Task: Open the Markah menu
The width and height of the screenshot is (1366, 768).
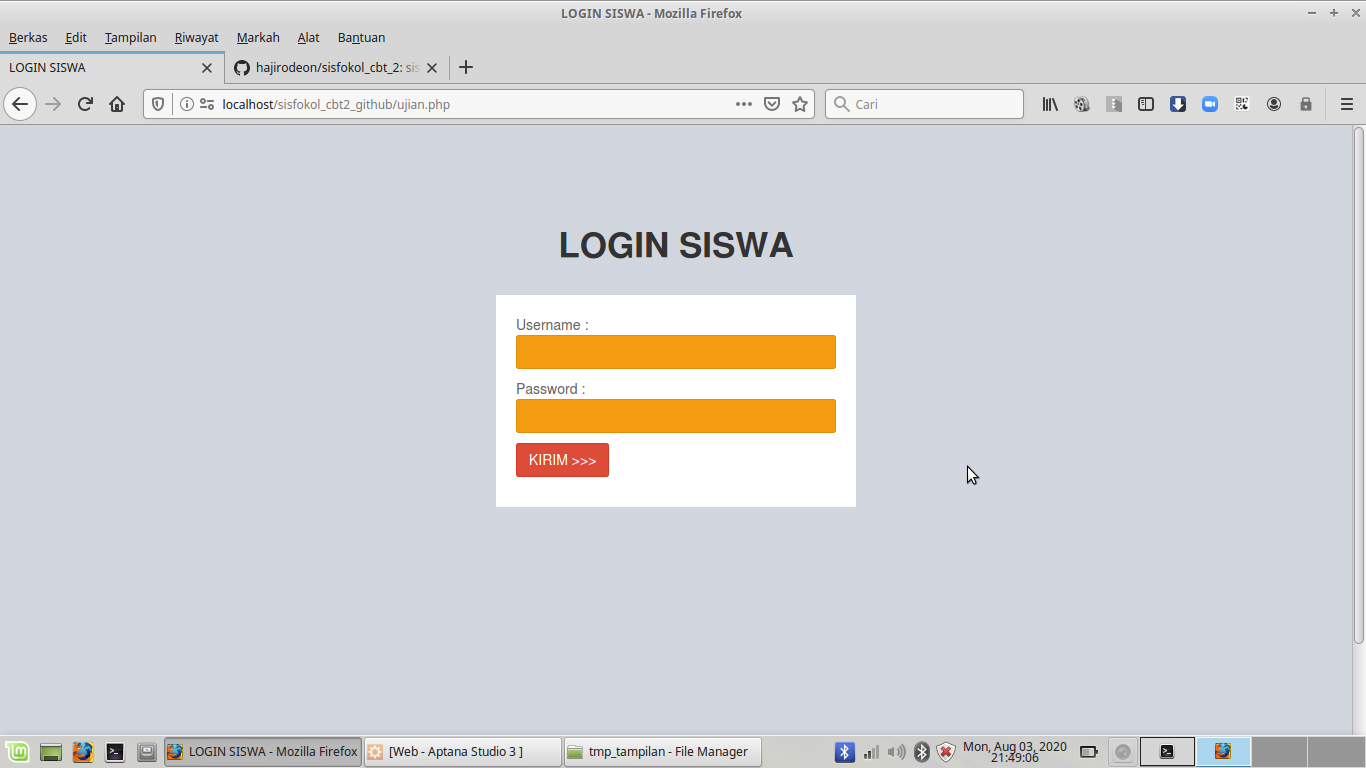Action: [258, 38]
